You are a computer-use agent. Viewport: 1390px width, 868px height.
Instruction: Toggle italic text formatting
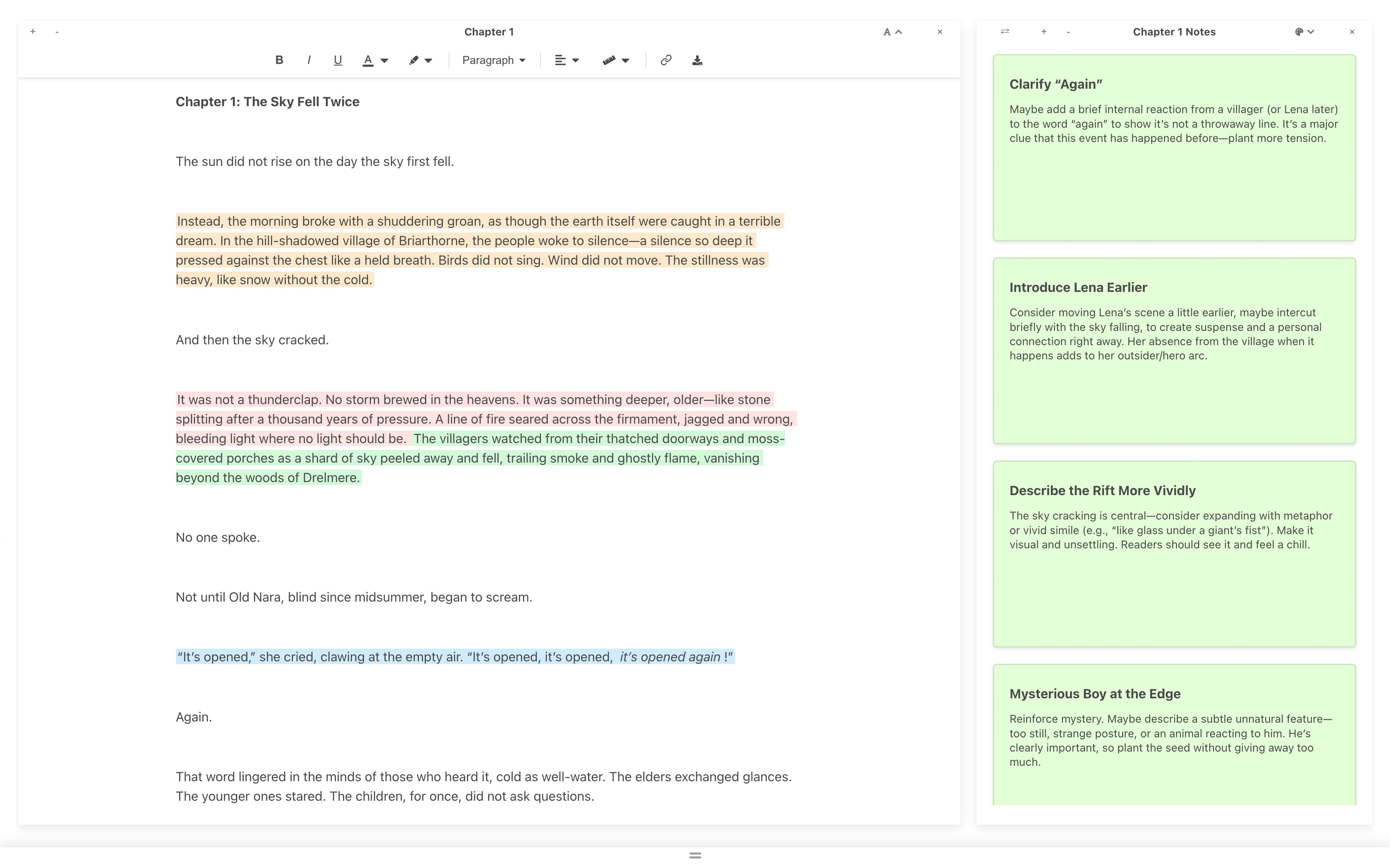coord(309,60)
